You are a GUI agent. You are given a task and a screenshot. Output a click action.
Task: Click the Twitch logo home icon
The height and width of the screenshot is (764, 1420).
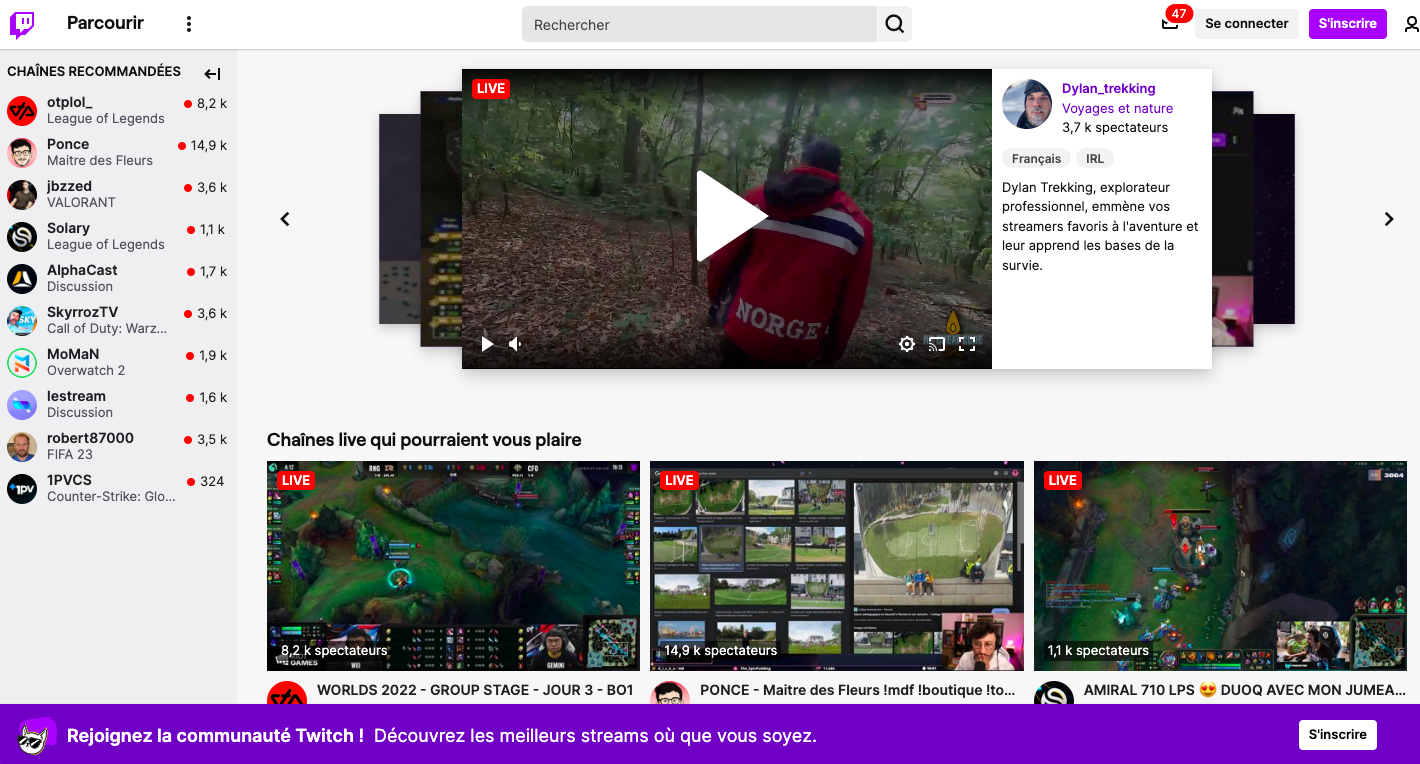(22, 24)
